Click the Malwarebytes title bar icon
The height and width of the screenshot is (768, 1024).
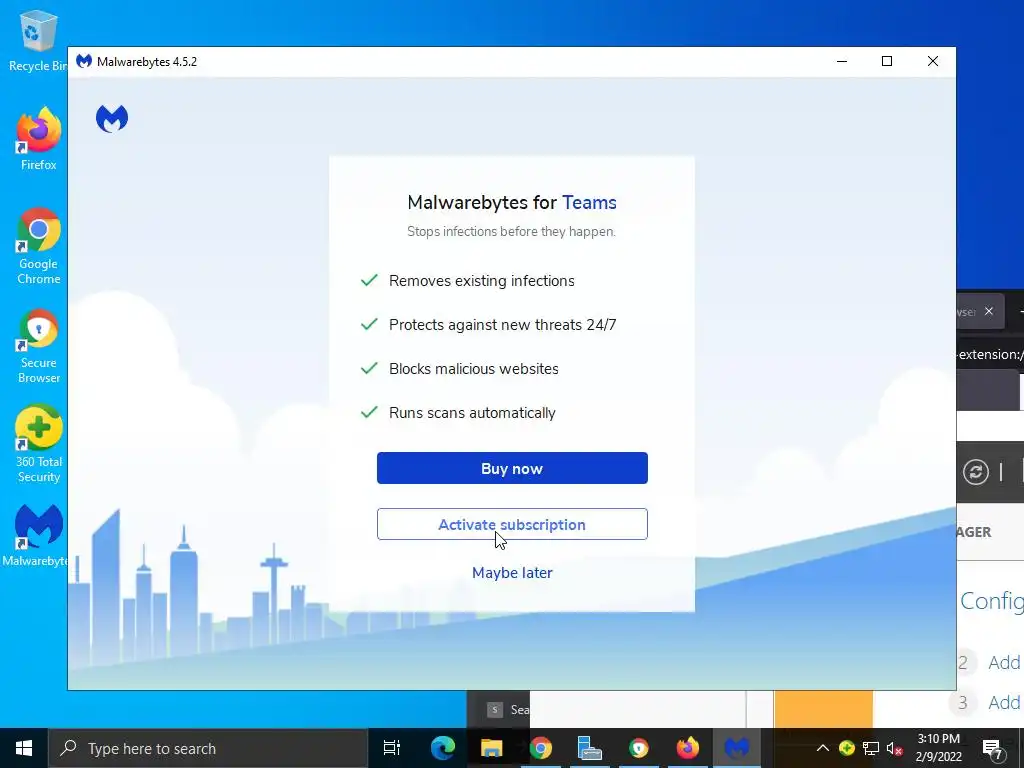click(84, 61)
